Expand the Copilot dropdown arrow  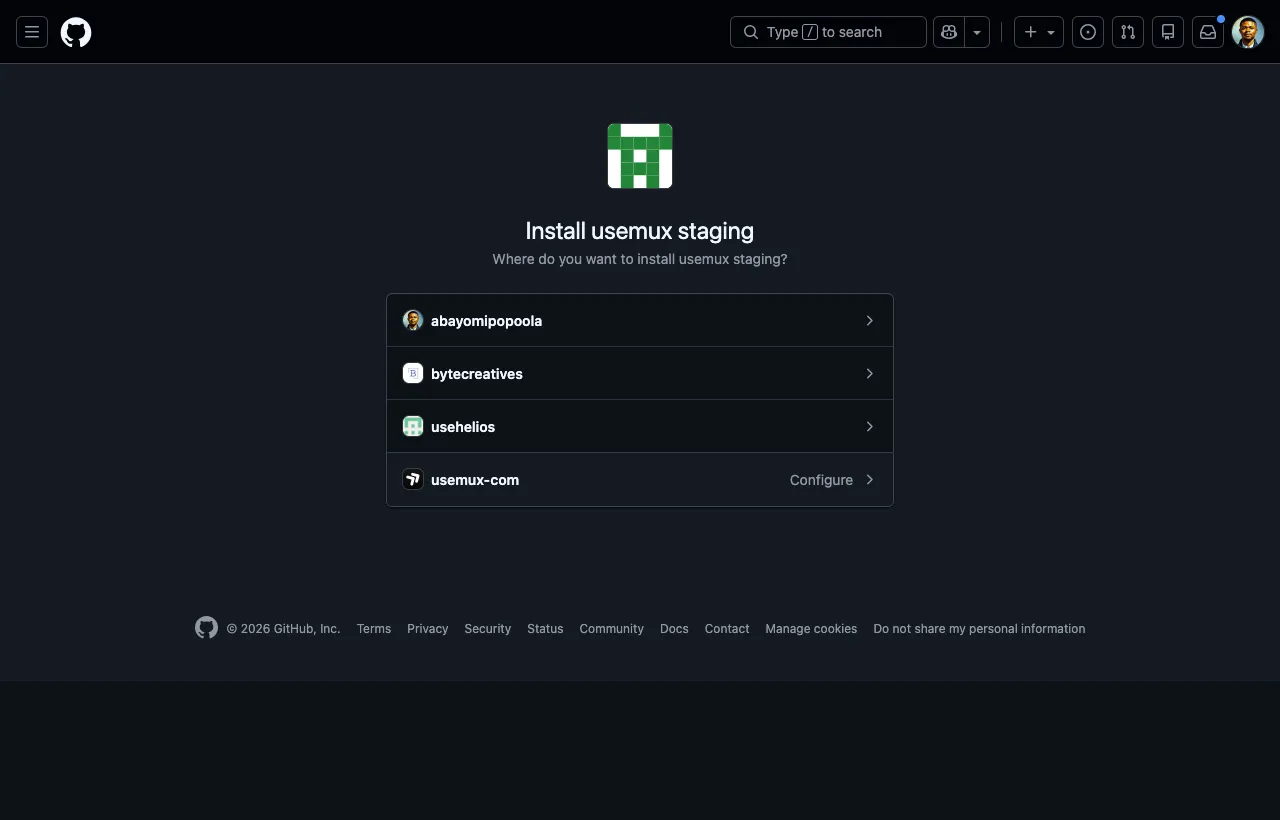tap(977, 32)
